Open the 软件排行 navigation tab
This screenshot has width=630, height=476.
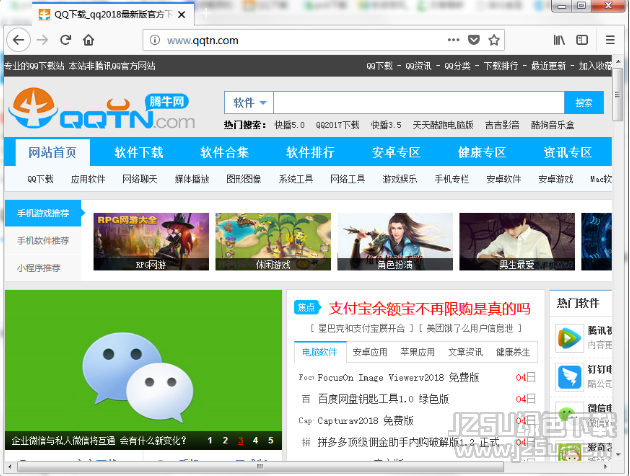pyautogui.click(x=310, y=152)
